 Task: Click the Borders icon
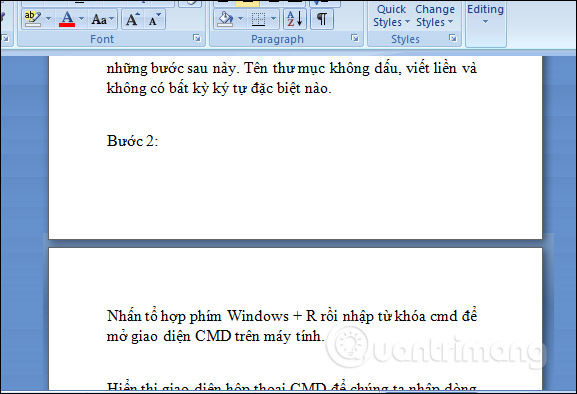(x=258, y=19)
